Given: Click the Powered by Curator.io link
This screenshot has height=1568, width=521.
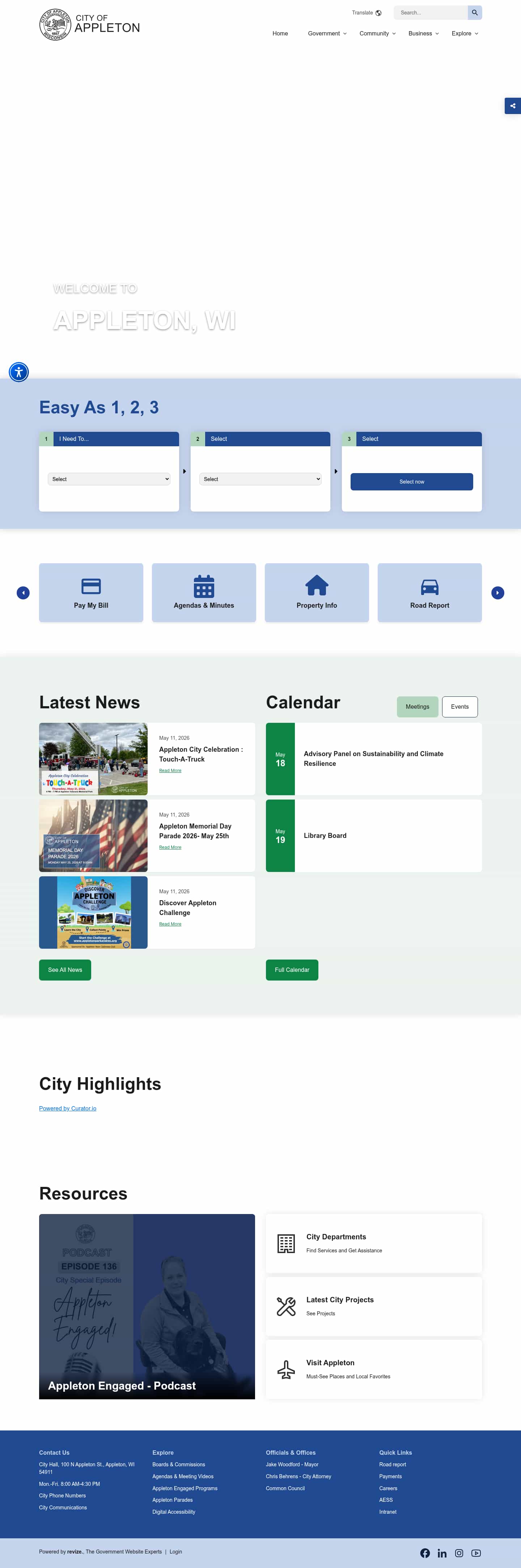Looking at the screenshot, I should click(68, 1108).
